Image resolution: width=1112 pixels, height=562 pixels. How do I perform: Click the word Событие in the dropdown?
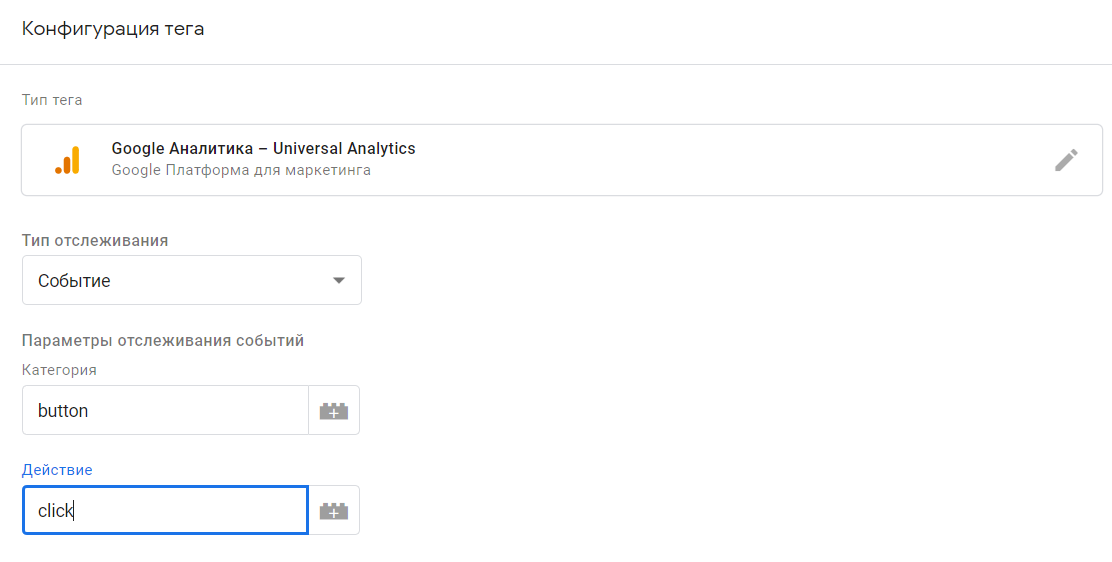point(74,281)
